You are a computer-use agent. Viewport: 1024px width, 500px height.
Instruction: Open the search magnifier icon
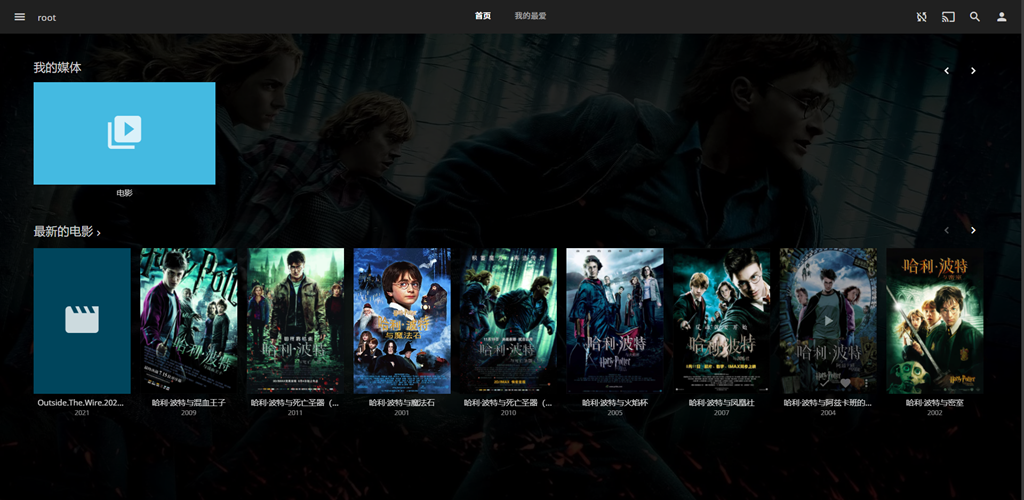tap(975, 17)
